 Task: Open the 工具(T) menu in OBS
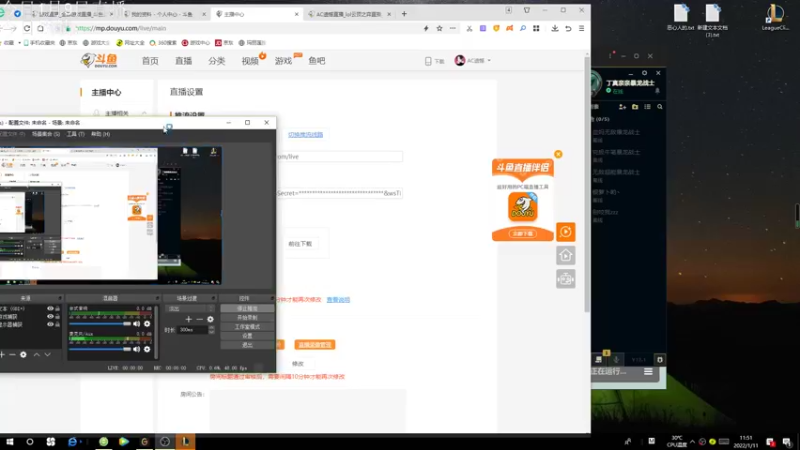pos(75,134)
